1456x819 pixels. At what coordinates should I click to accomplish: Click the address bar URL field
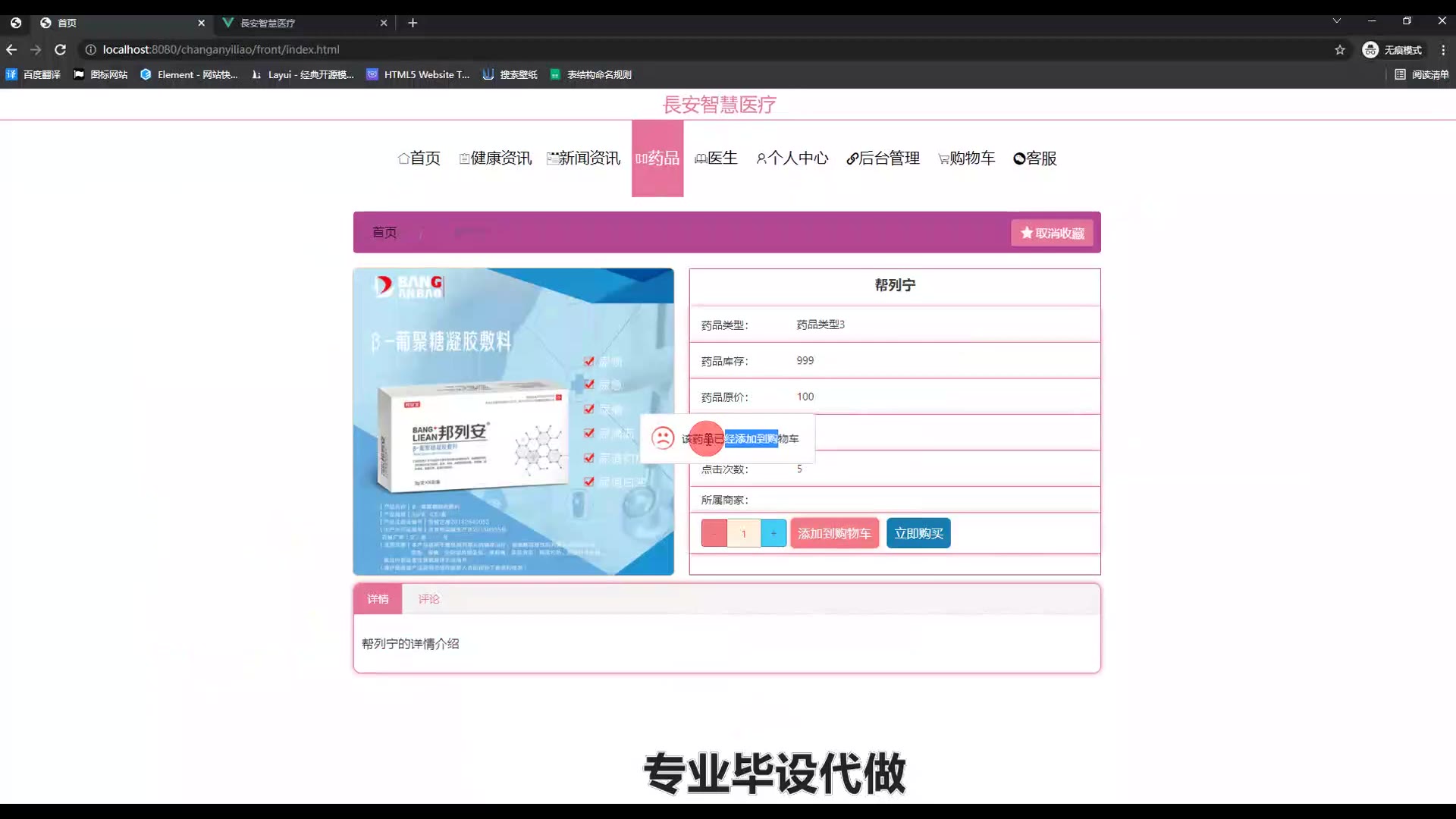click(713, 49)
